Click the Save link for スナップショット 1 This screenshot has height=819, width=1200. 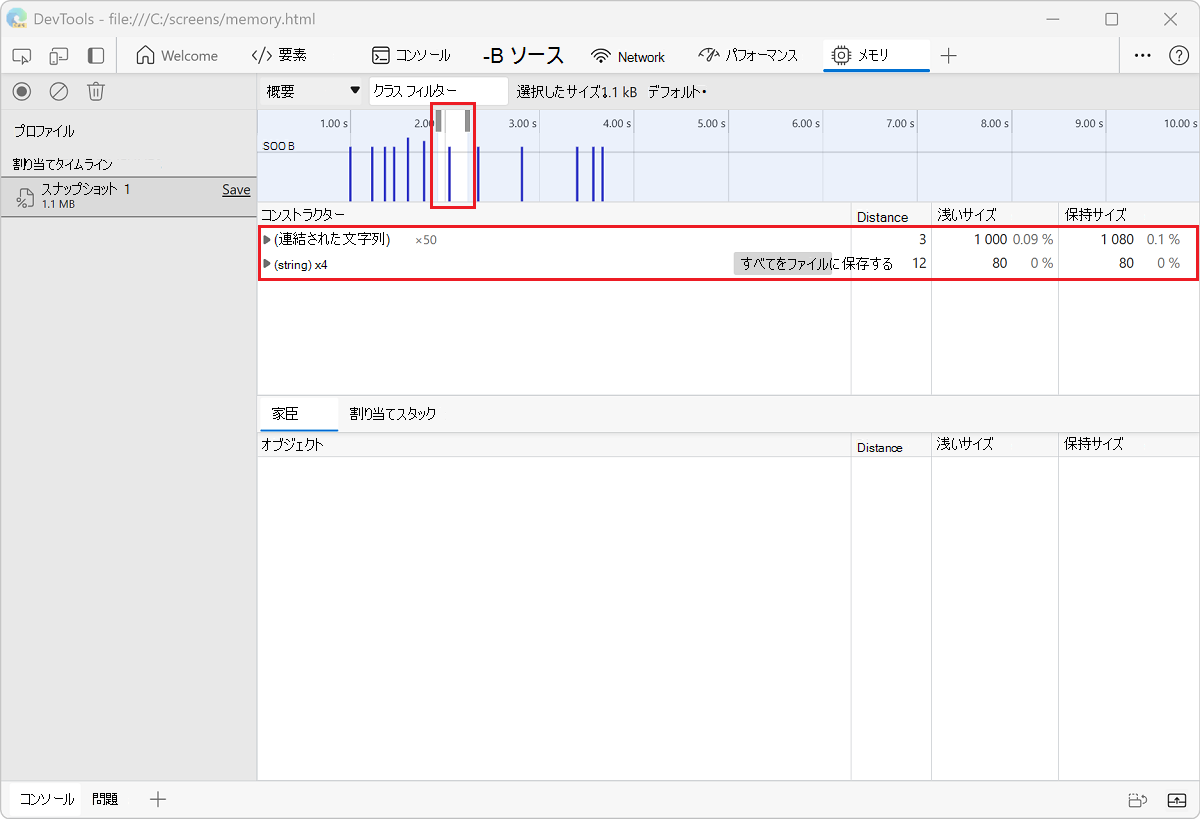tap(236, 189)
